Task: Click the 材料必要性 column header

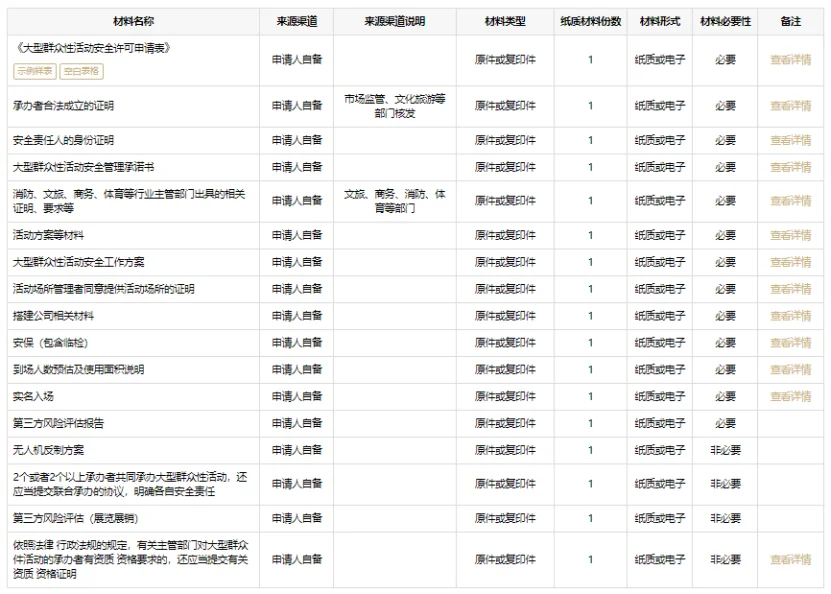Action: (x=726, y=20)
